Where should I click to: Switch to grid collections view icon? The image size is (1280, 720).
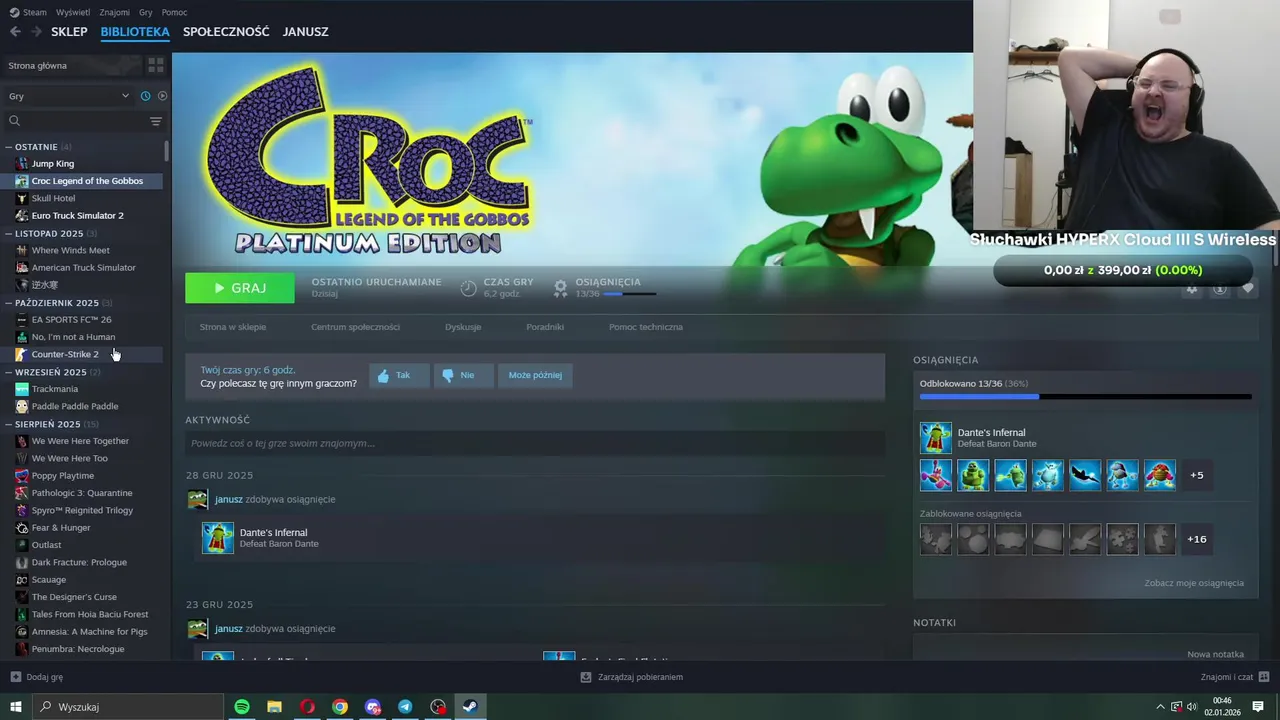pos(156,65)
